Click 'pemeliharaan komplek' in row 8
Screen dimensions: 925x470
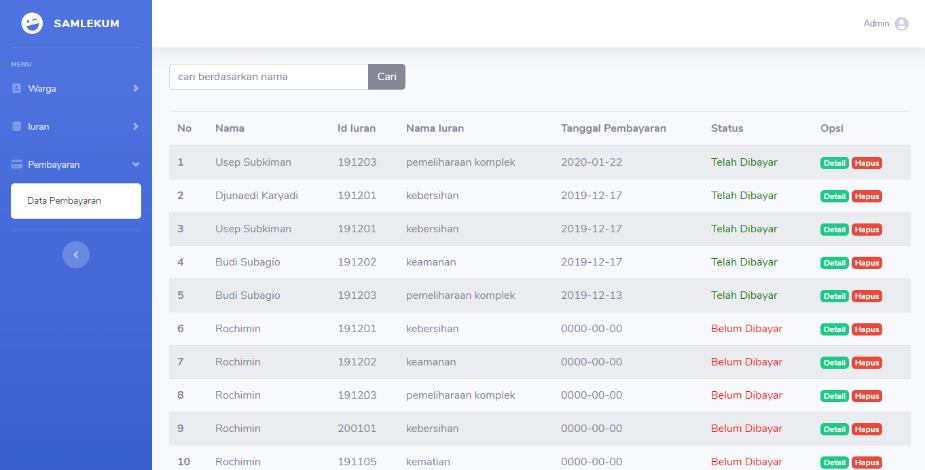click(461, 395)
